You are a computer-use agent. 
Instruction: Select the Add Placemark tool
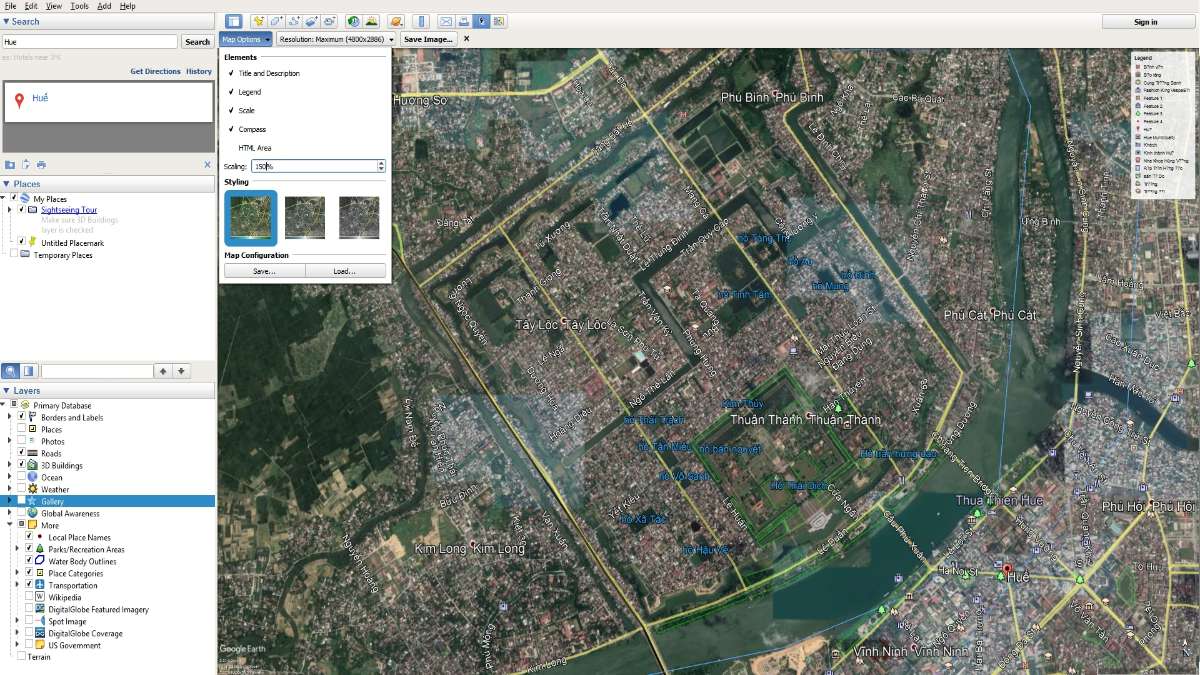(258, 20)
